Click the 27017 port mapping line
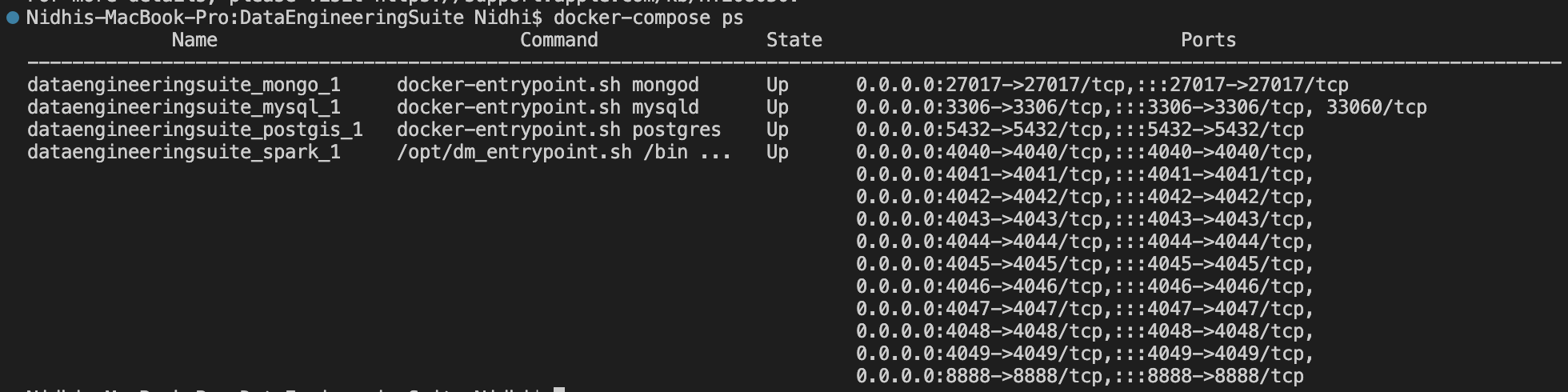Viewport: 1568px width, 392px height. pyautogui.click(x=1102, y=85)
